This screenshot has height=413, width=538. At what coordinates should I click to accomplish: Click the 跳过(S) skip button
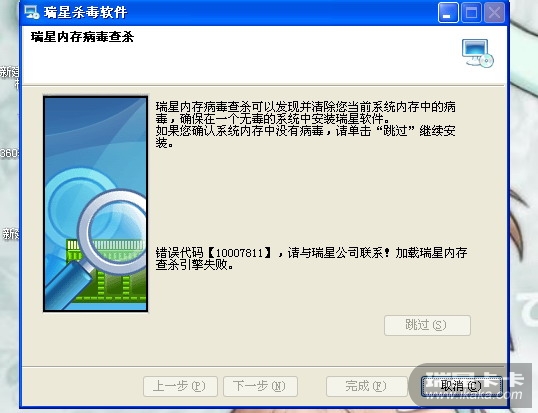point(427,325)
